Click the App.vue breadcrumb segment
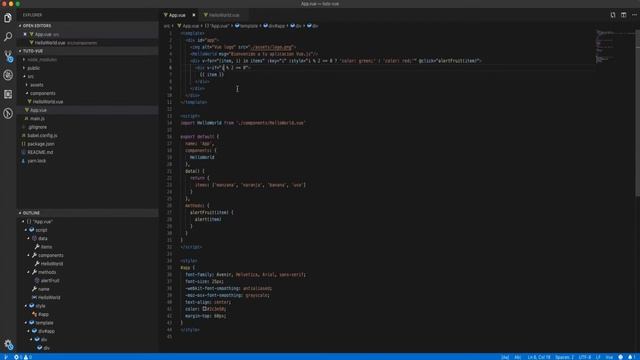This screenshot has height=360, width=640. 190,26
